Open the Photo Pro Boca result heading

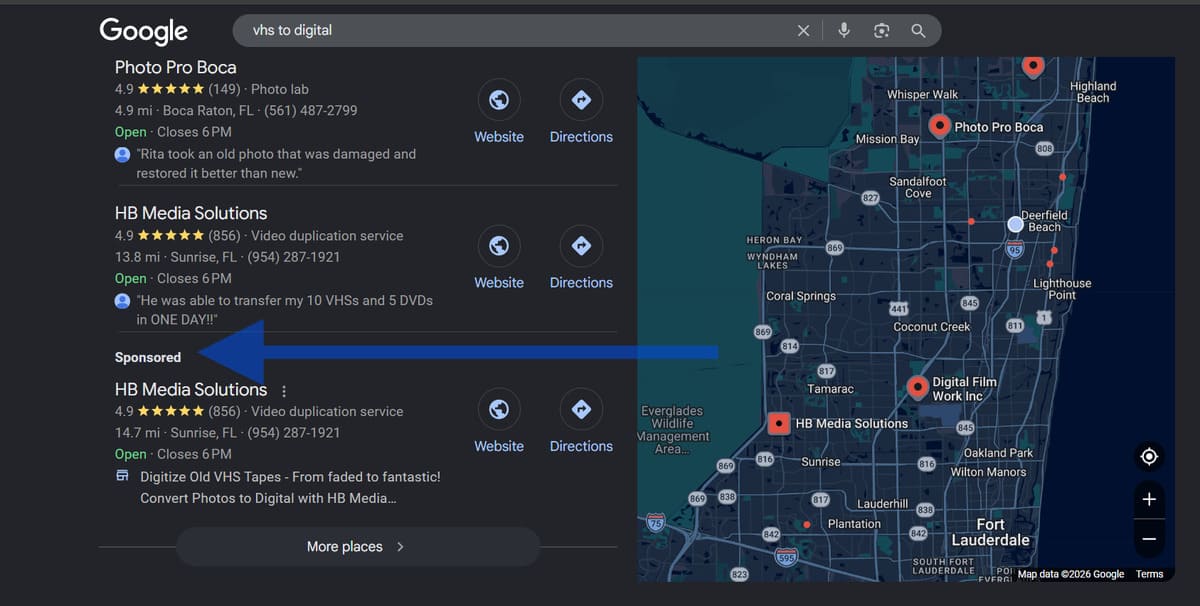(175, 66)
